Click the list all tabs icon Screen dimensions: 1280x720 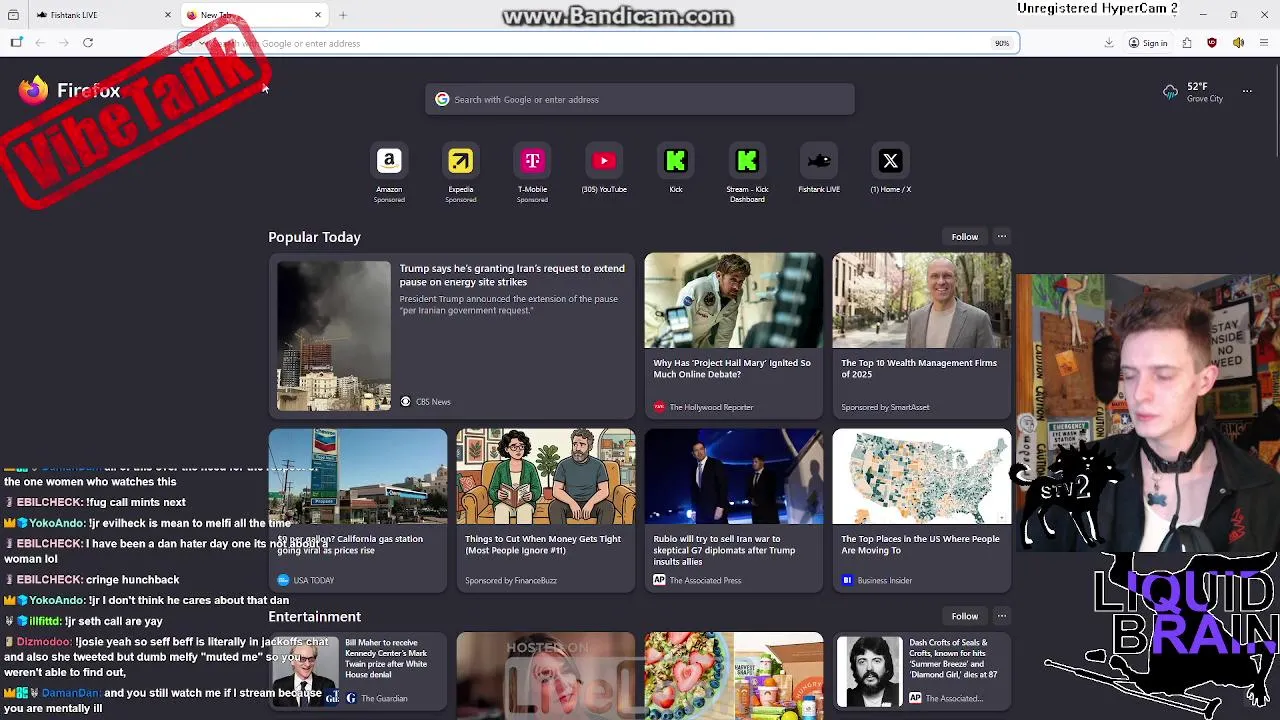(14, 15)
